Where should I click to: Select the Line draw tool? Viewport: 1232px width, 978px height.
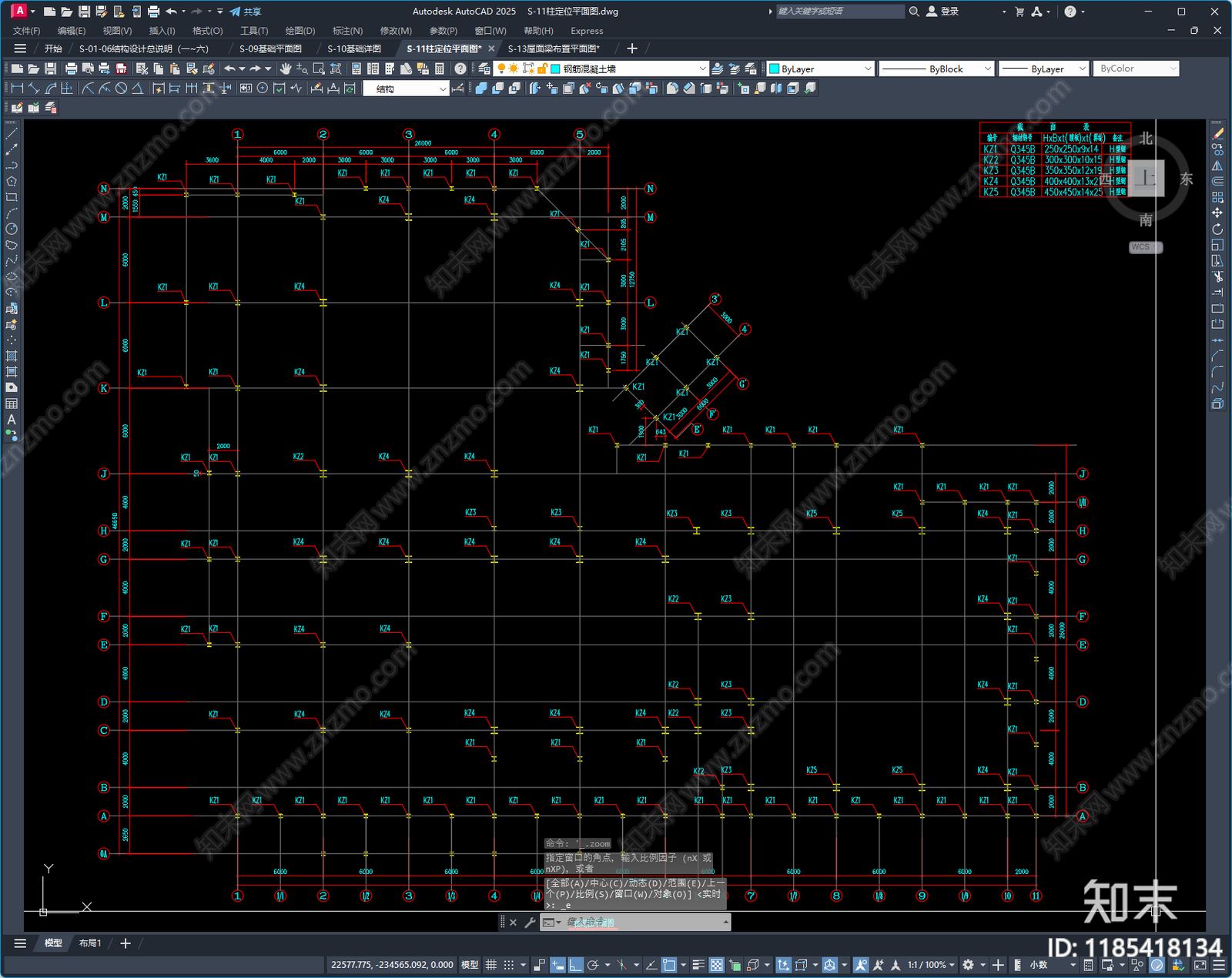[x=12, y=134]
